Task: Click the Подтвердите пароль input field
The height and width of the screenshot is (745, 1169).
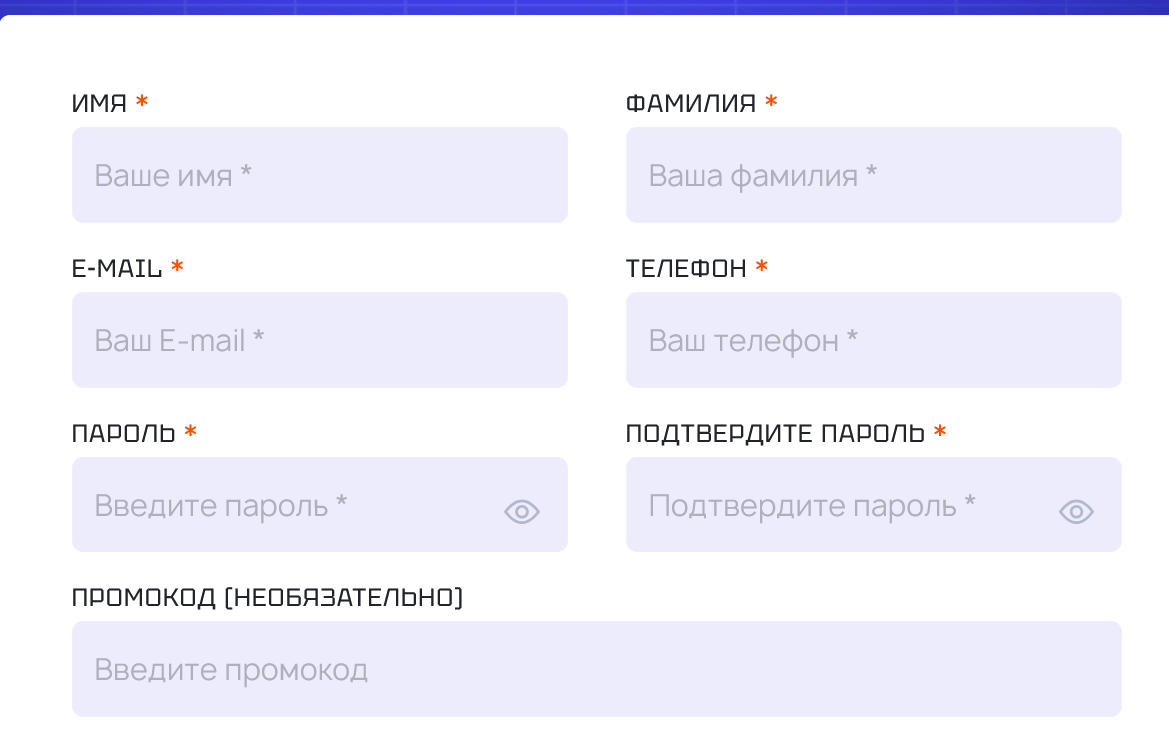Action: (x=840, y=505)
